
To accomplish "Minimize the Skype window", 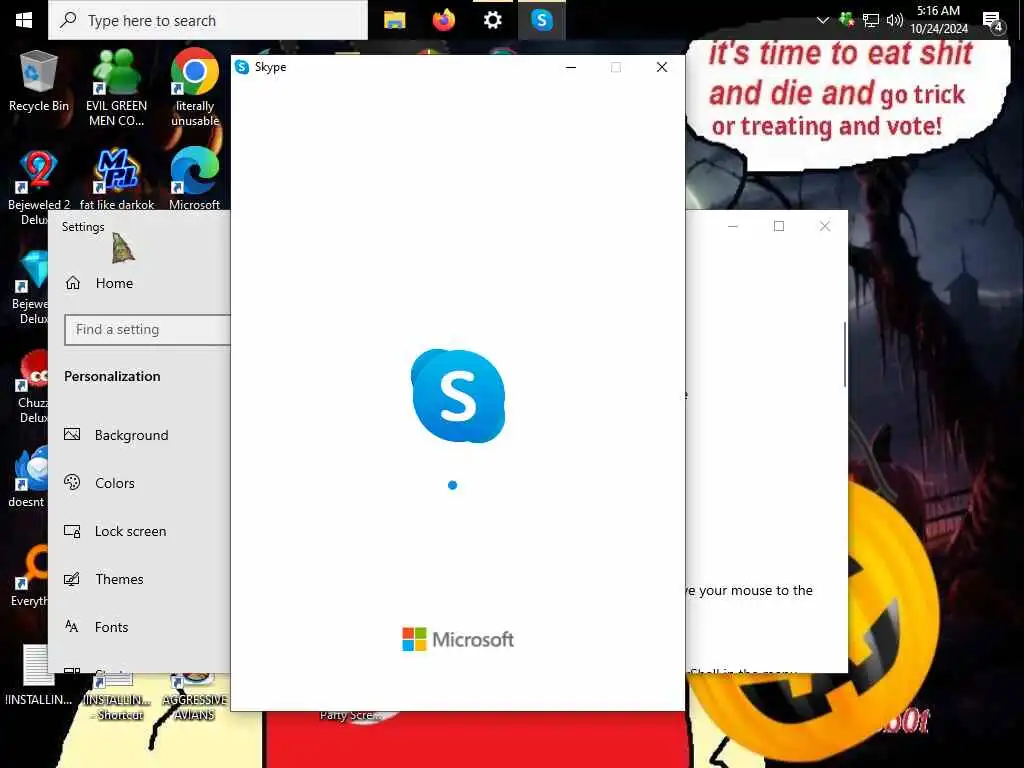I will click(571, 67).
